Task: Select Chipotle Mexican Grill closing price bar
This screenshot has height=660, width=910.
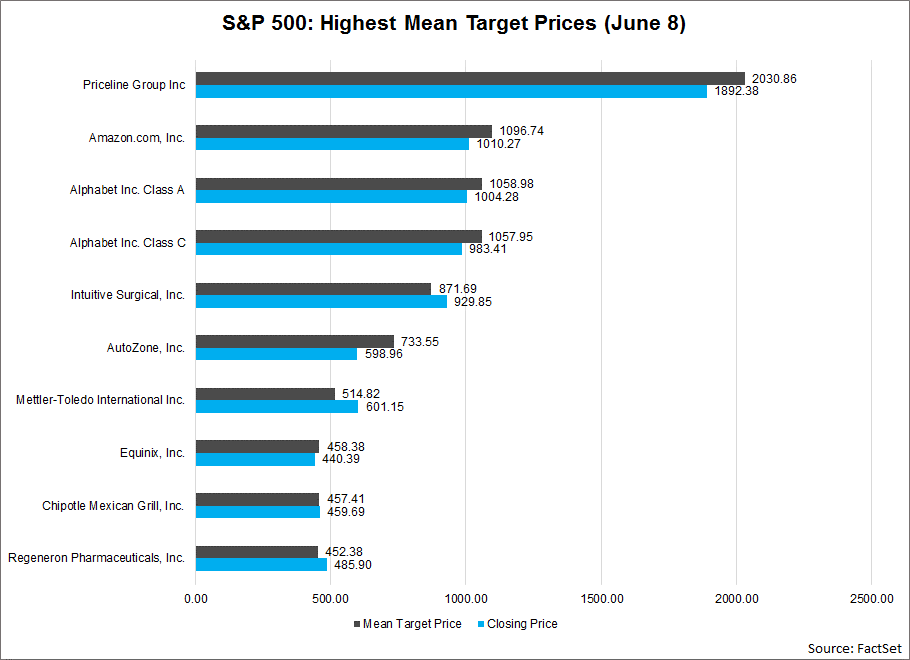Action: (x=257, y=512)
